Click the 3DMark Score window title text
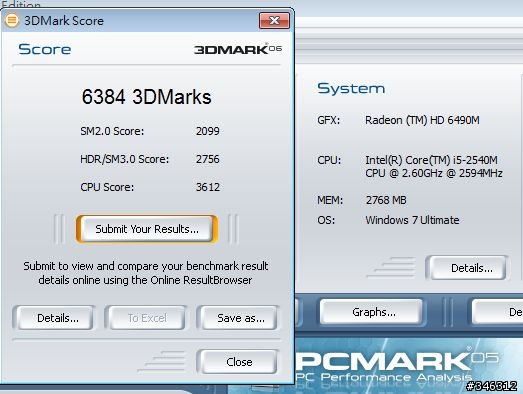 pos(64,21)
